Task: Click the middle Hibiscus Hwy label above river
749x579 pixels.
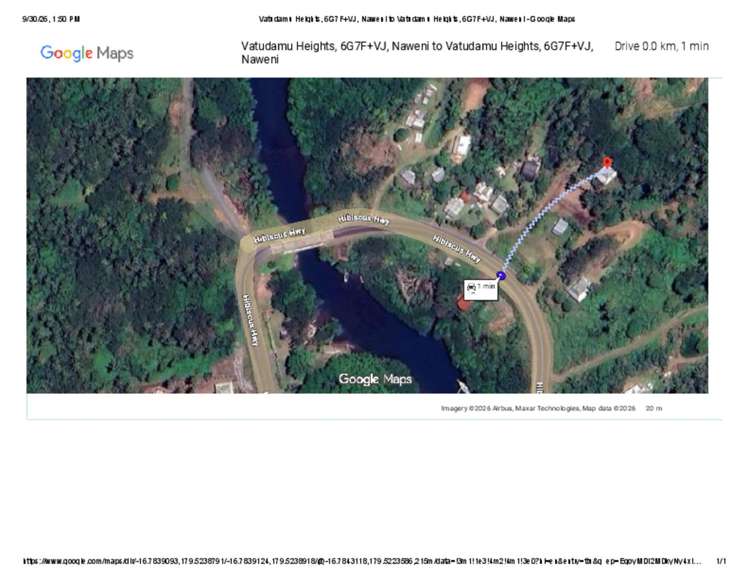Action: click(x=364, y=219)
